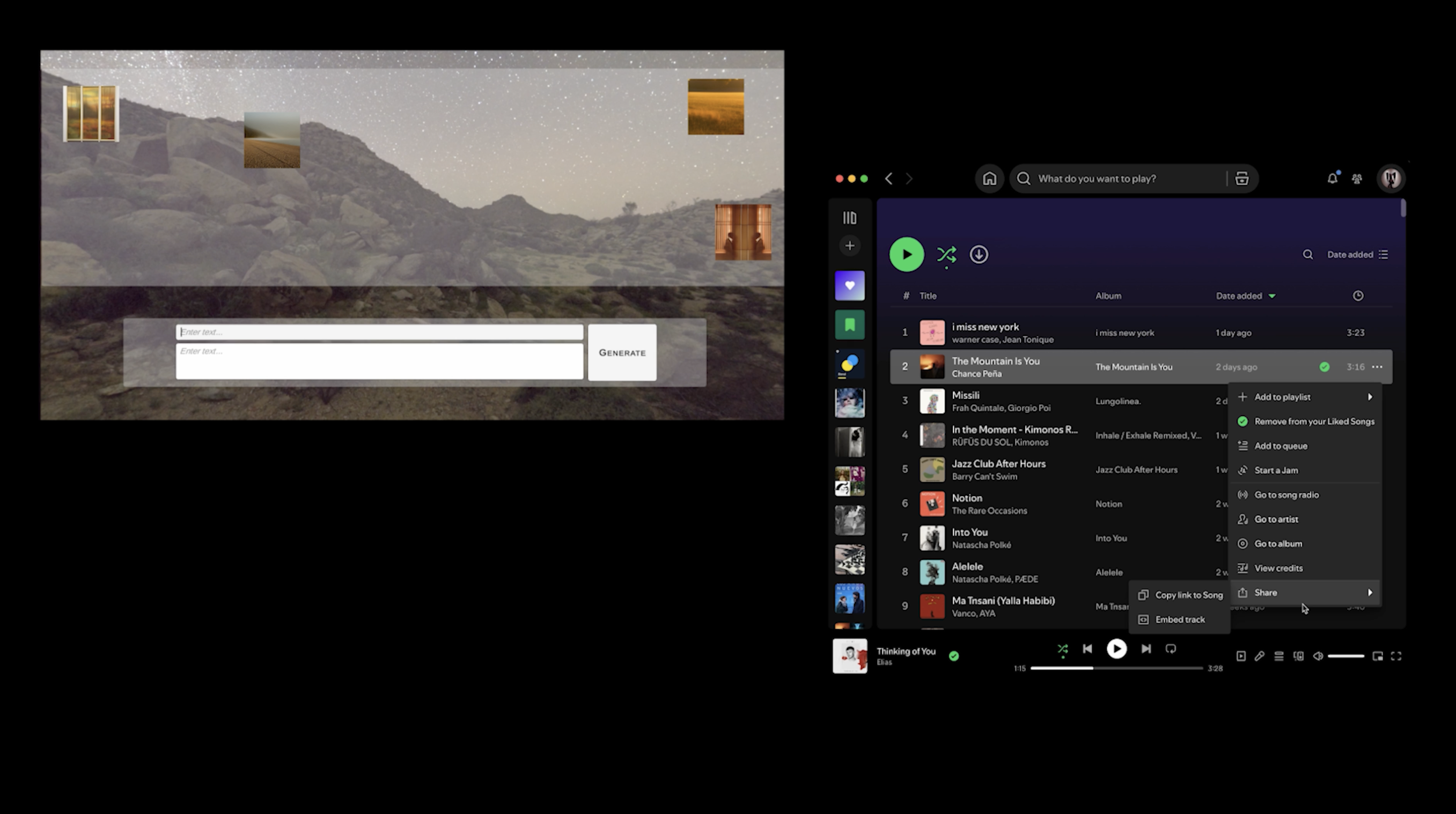Open more options dots for The Mountain Is You
Viewport: 1456px width, 814px height.
click(x=1378, y=367)
